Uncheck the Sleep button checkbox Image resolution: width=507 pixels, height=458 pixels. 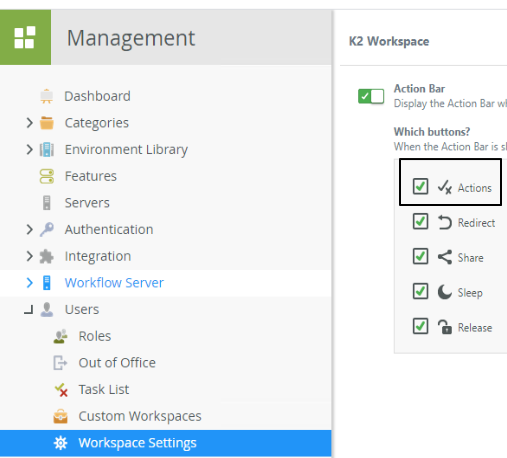click(420, 291)
